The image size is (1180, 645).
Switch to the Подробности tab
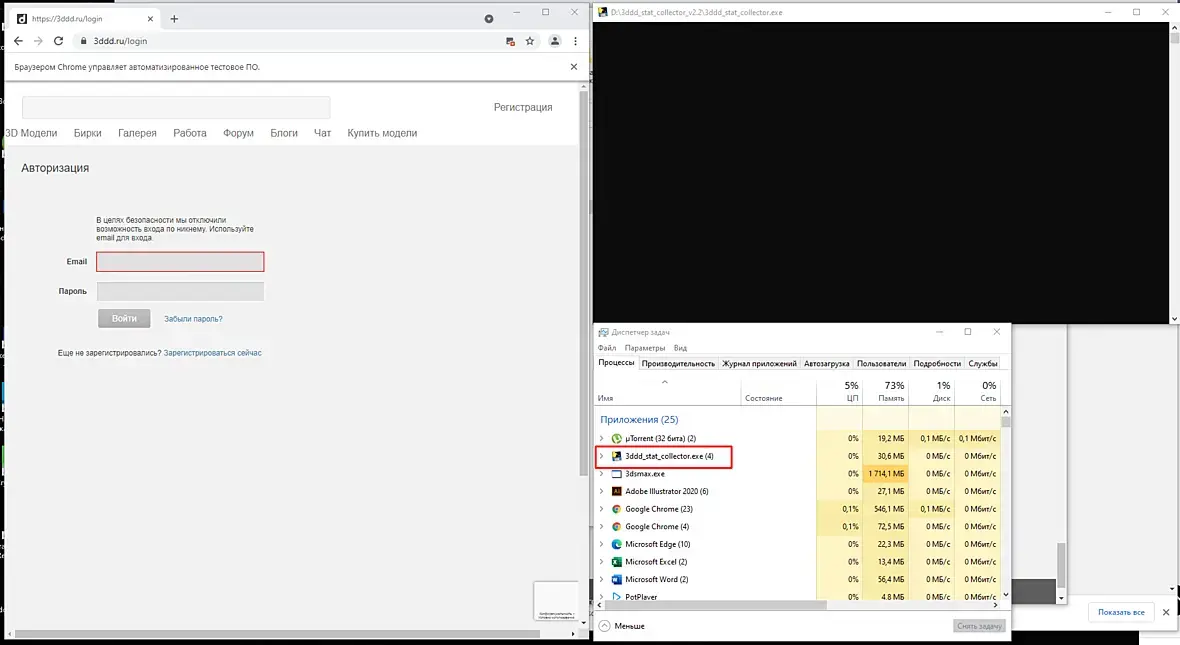937,364
